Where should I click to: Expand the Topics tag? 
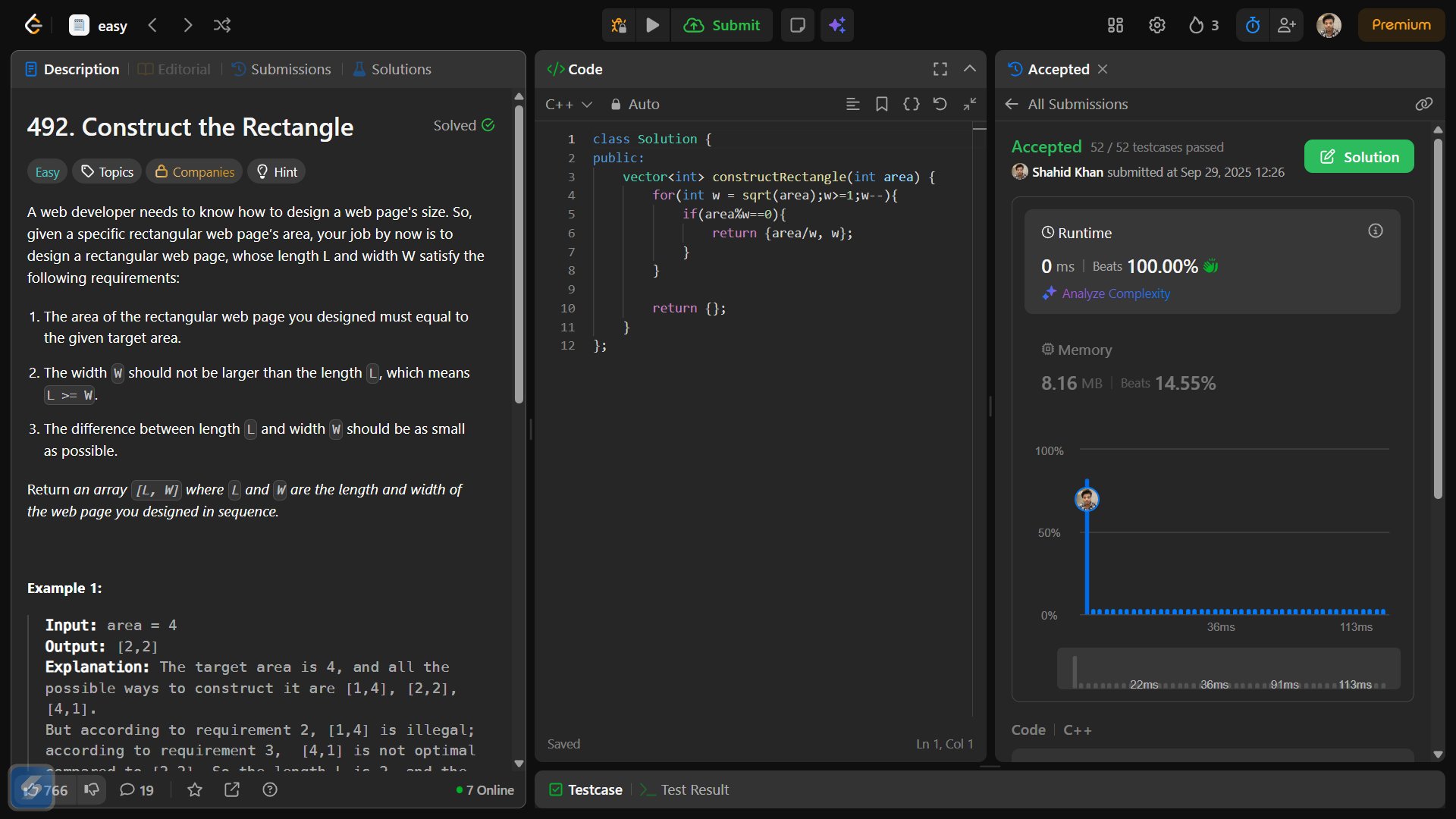coord(107,172)
